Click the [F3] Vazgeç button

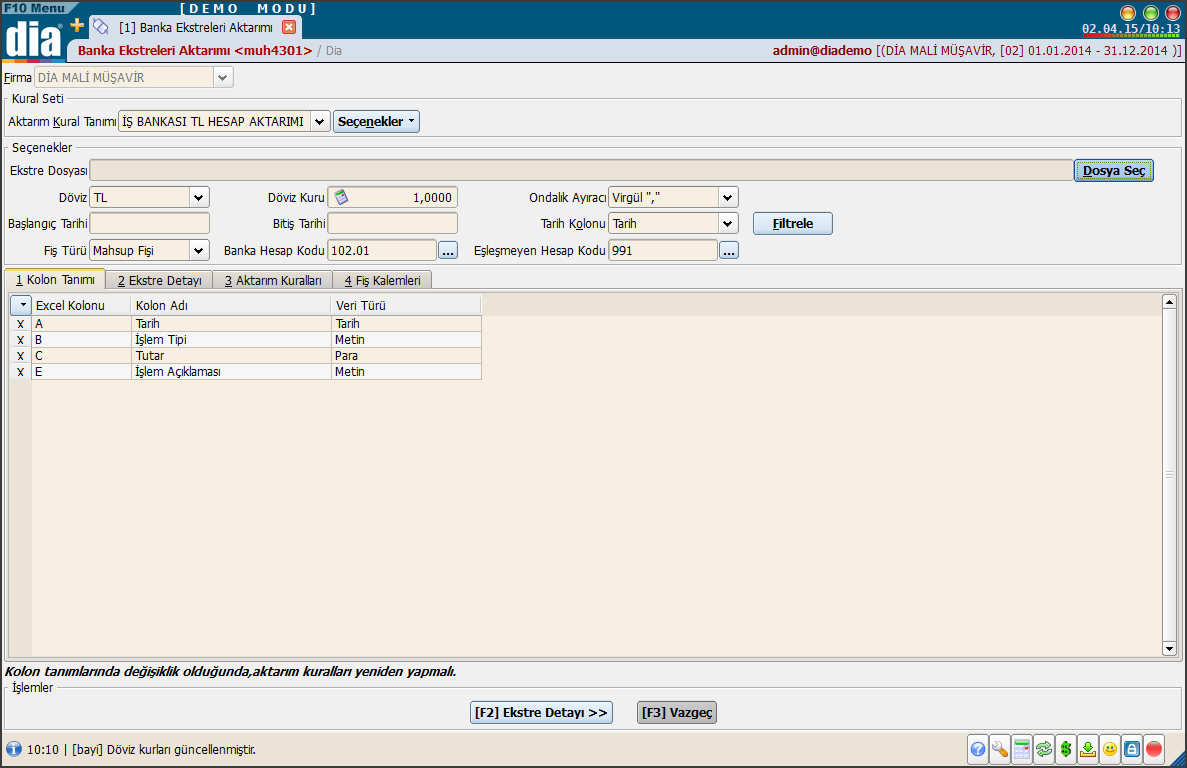click(x=677, y=712)
